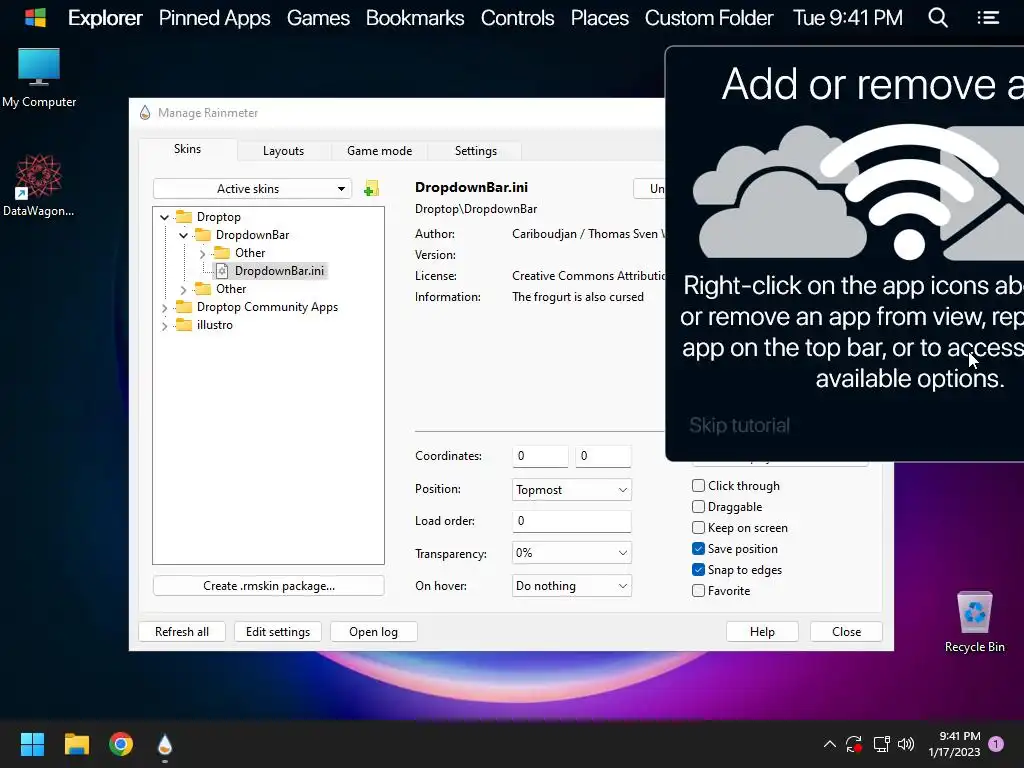Select the DataWagon desktop shortcut
Viewport: 1024px width, 768px height.
click(39, 185)
